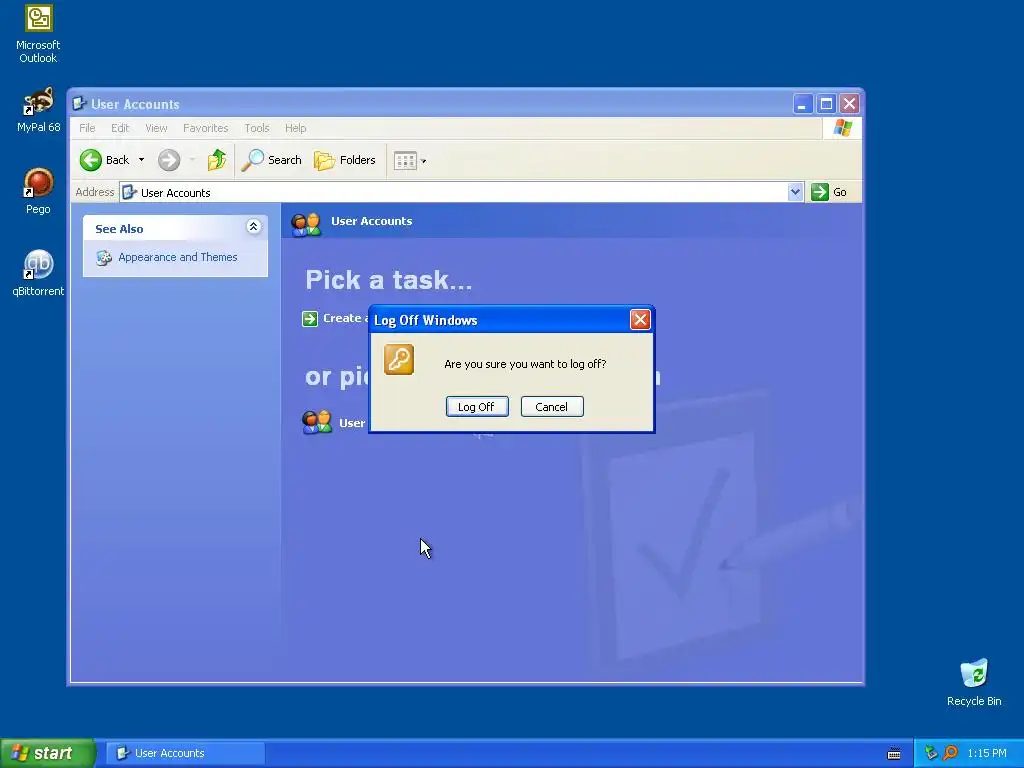Click the Windows flag logo in menu bar

coord(842,127)
